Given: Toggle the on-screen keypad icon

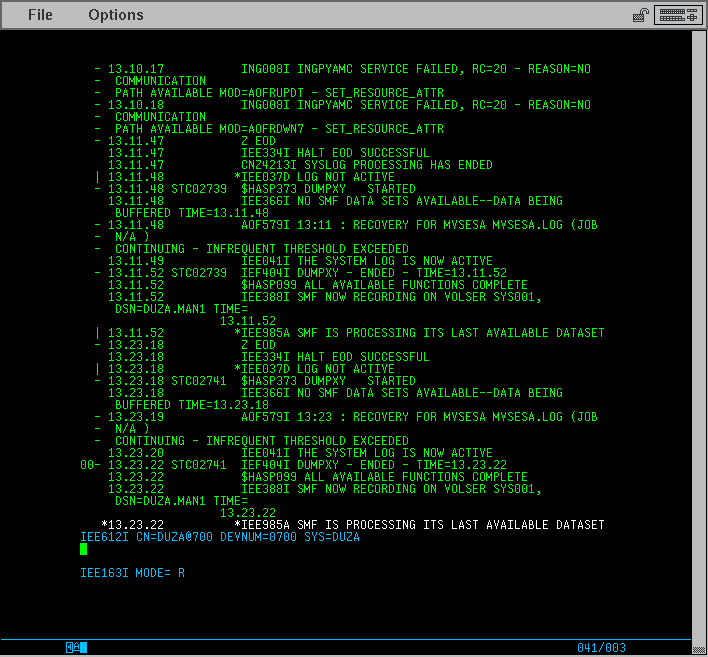Looking at the screenshot, I should click(x=678, y=15).
